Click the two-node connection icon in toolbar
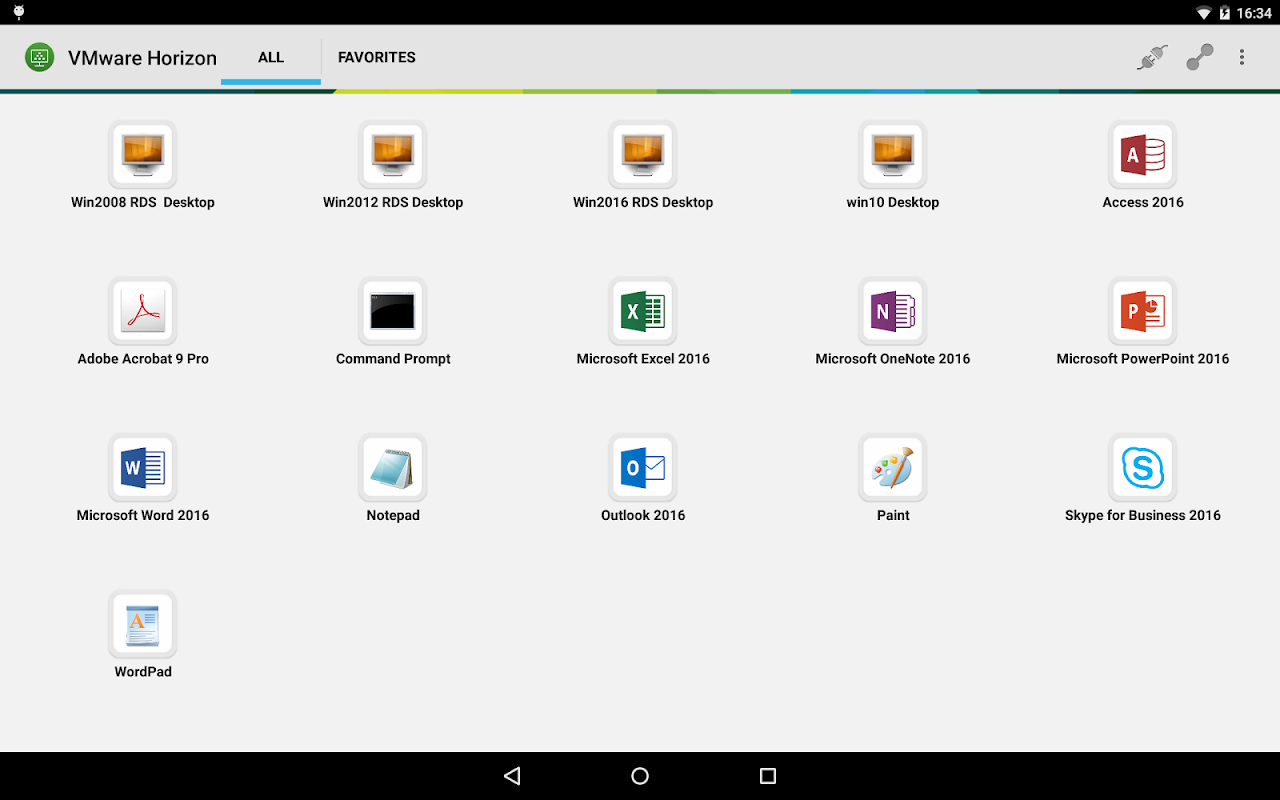This screenshot has width=1280, height=800. [x=1200, y=58]
